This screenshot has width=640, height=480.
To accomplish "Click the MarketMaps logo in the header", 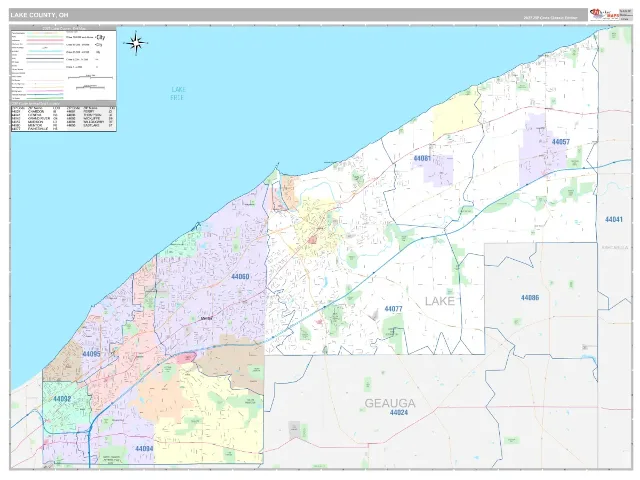I will point(604,15).
